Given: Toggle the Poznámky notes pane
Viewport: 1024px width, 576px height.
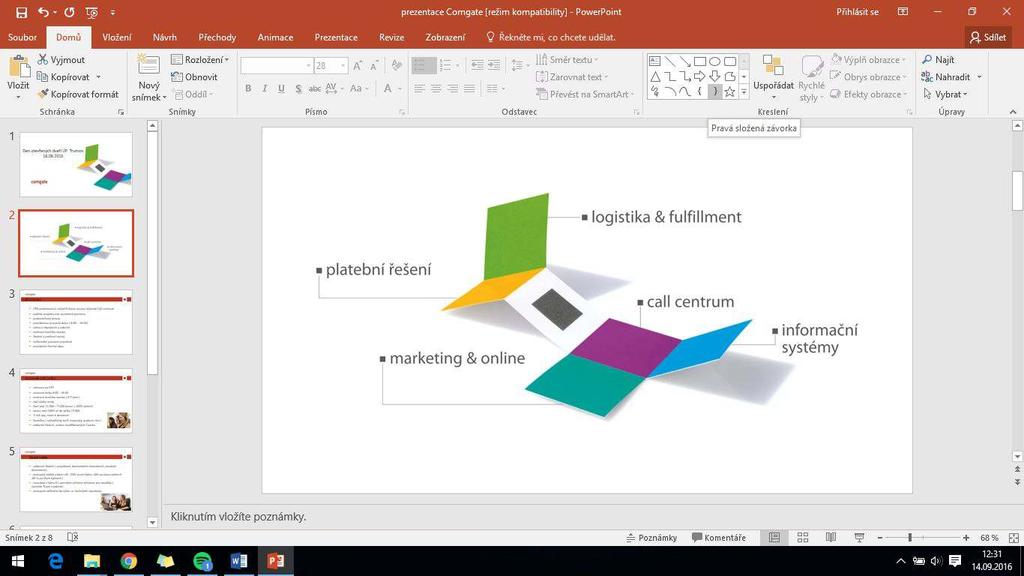Looking at the screenshot, I should (x=651, y=537).
